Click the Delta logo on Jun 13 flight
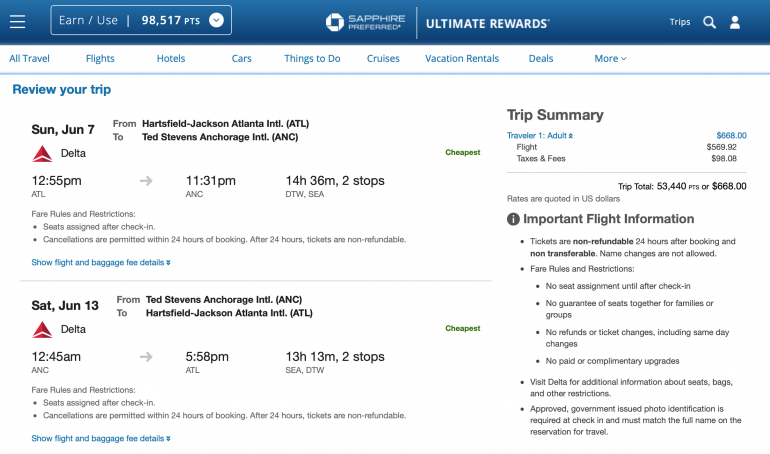This screenshot has width=770, height=454. [x=42, y=329]
